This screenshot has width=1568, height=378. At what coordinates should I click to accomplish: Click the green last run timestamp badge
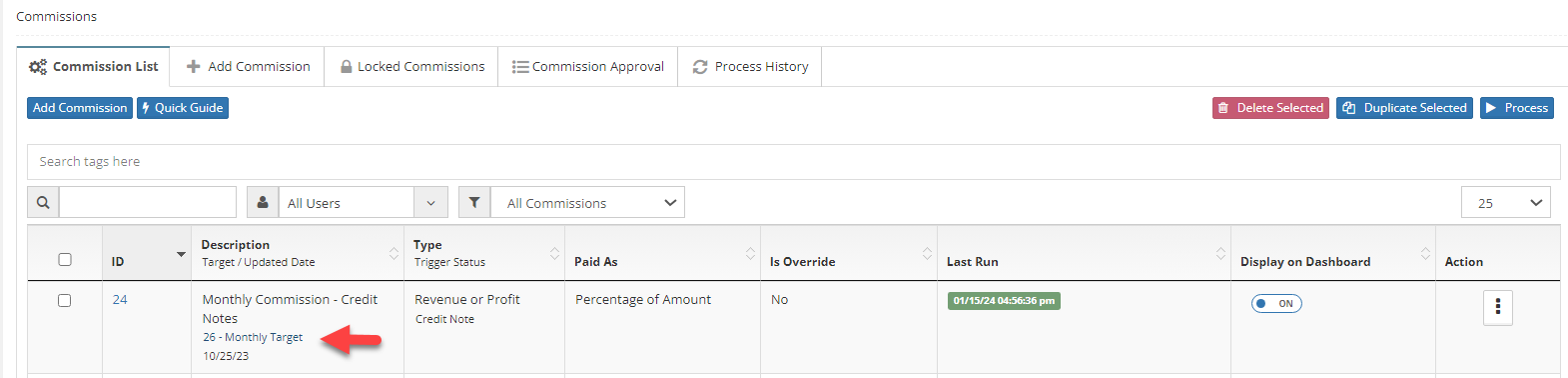tap(1004, 300)
